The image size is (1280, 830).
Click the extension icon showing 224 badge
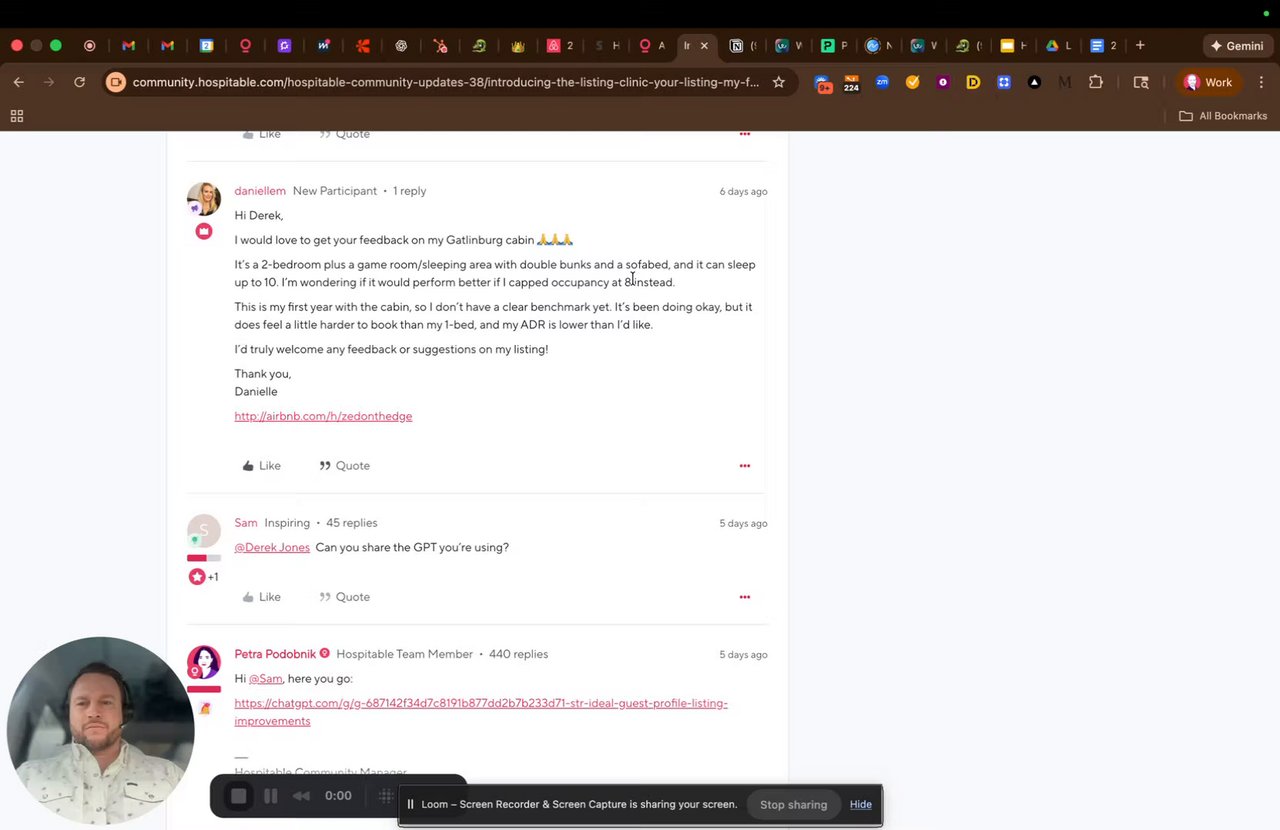(x=851, y=83)
